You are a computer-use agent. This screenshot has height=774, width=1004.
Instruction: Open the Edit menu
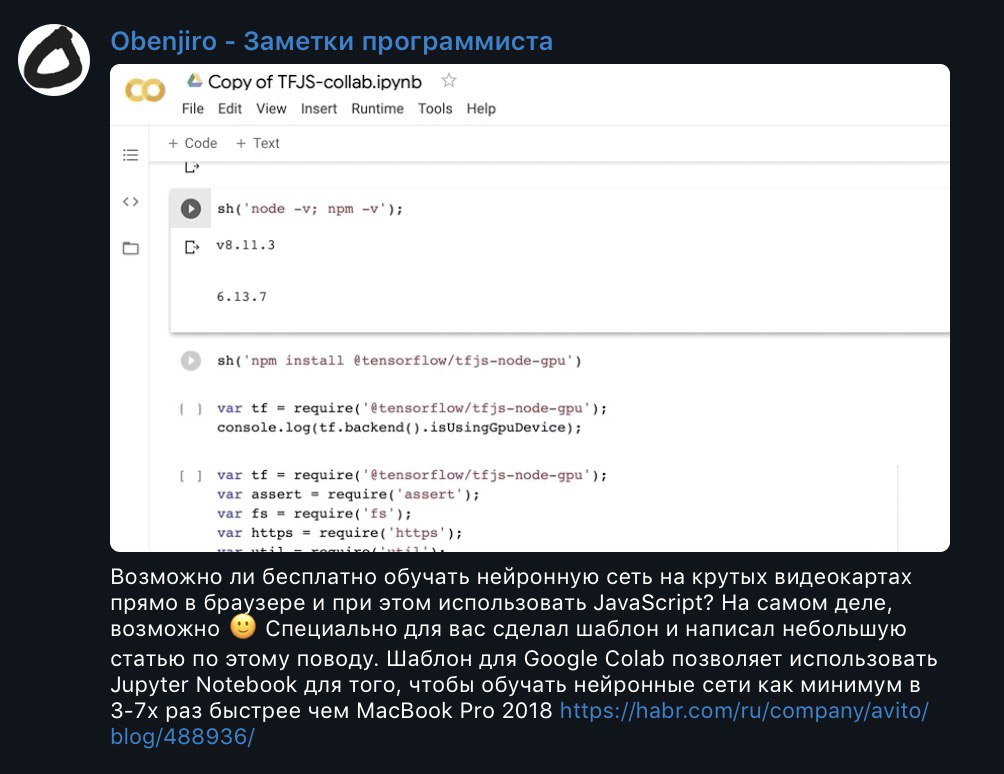(230, 109)
